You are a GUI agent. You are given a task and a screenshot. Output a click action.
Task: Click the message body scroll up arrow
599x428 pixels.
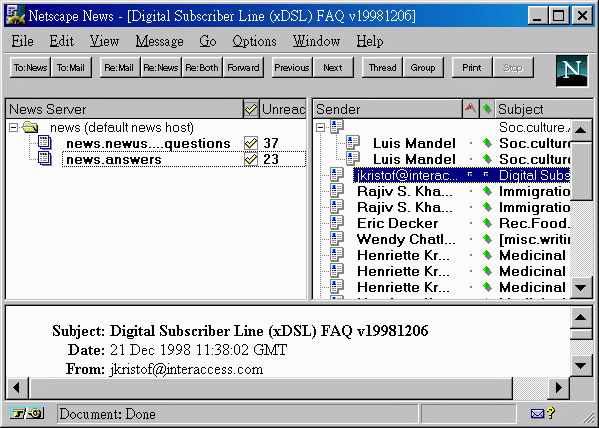pos(581,317)
